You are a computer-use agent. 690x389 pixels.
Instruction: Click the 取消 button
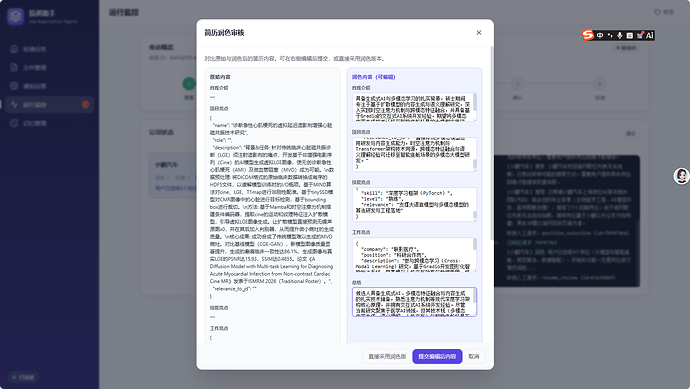473,356
